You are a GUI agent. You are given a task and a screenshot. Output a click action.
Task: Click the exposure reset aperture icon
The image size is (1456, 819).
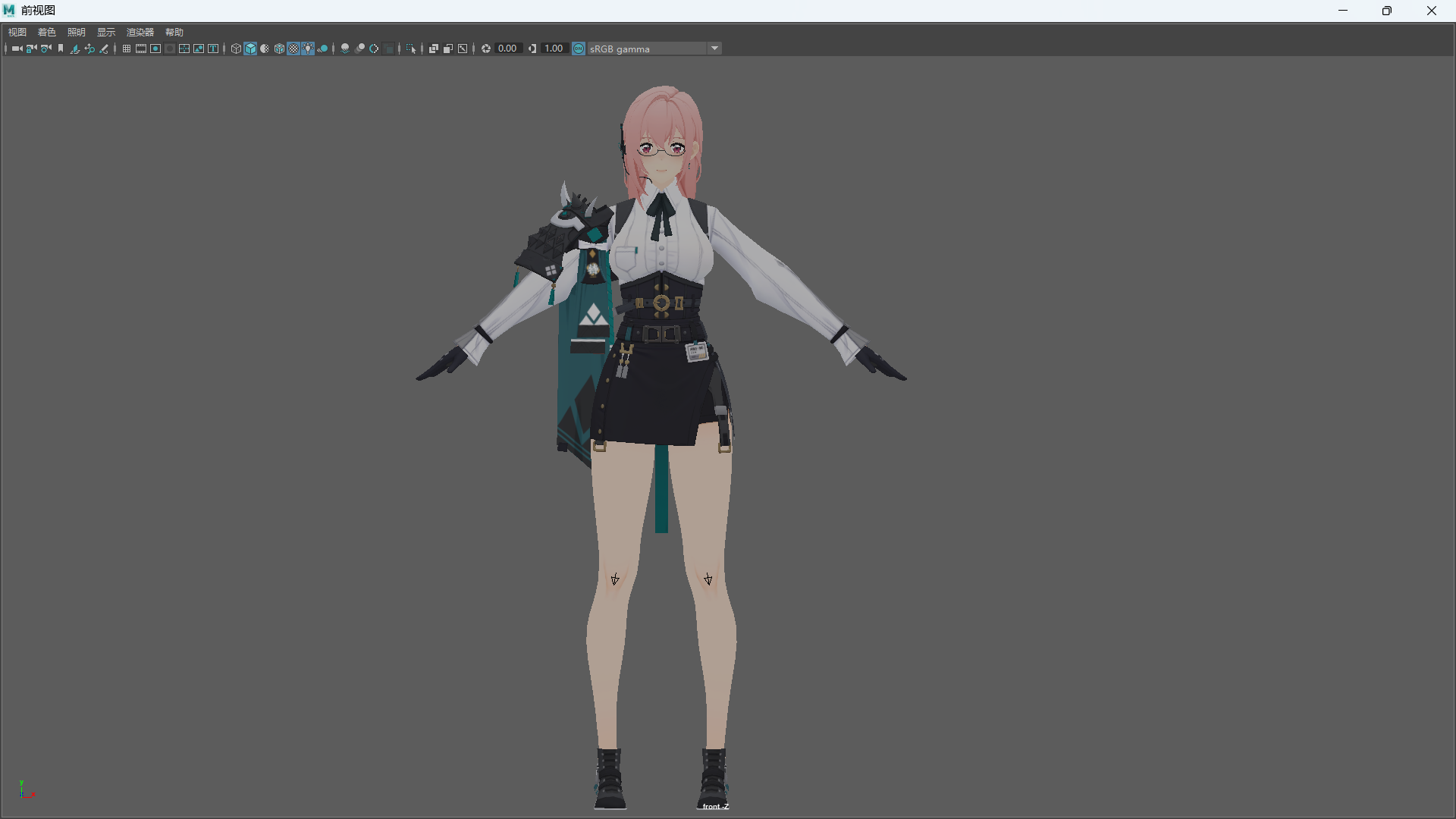click(x=486, y=49)
